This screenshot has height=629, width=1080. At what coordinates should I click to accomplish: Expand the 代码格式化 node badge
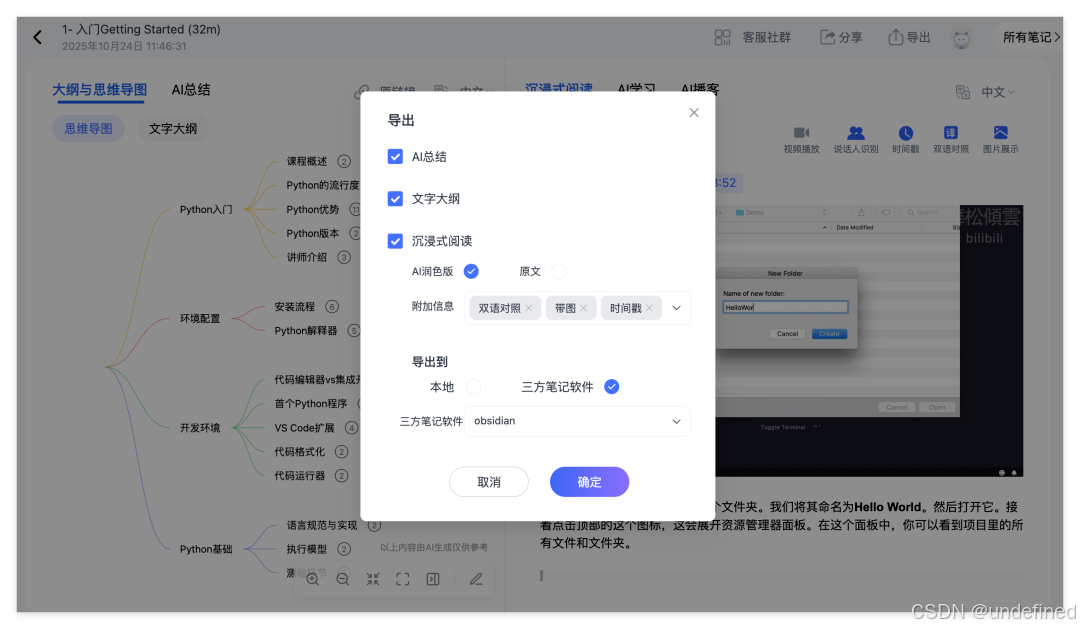(341, 451)
